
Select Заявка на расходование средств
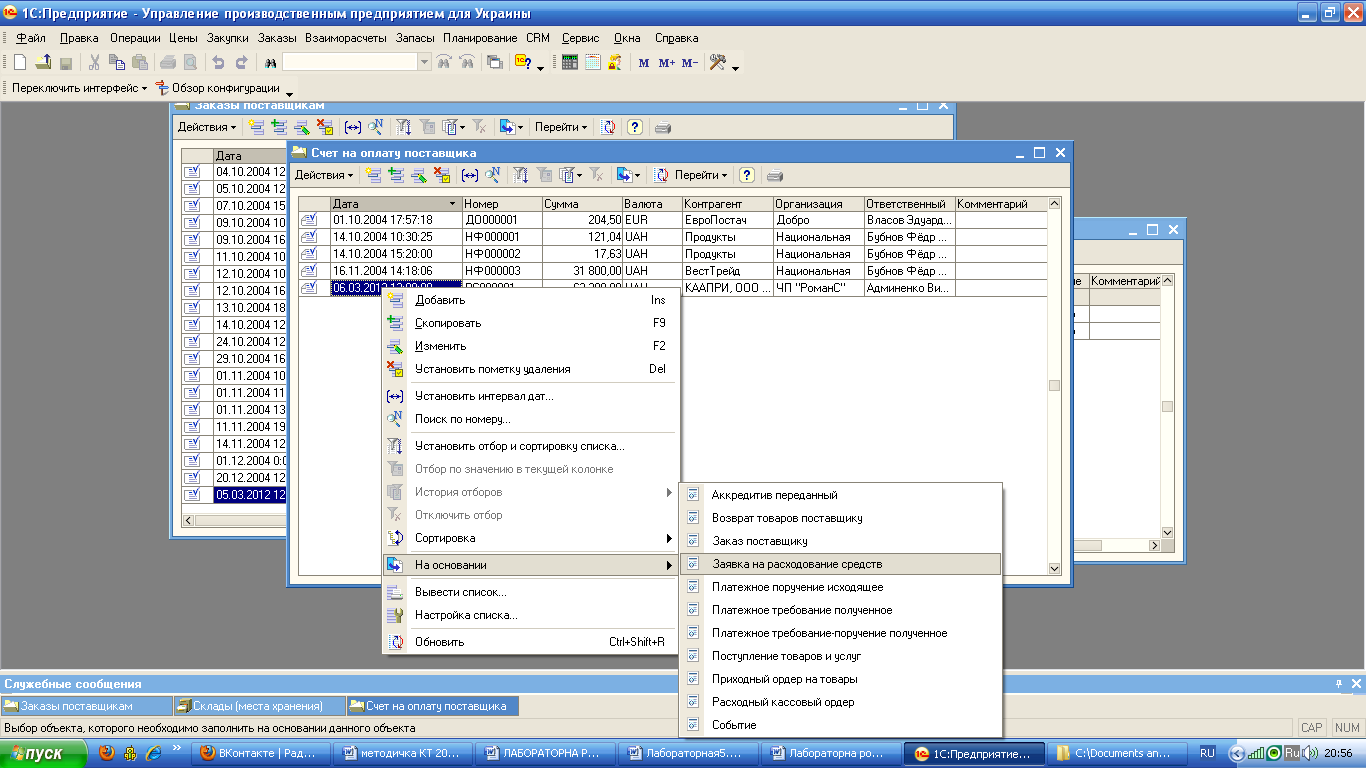[x=840, y=564]
